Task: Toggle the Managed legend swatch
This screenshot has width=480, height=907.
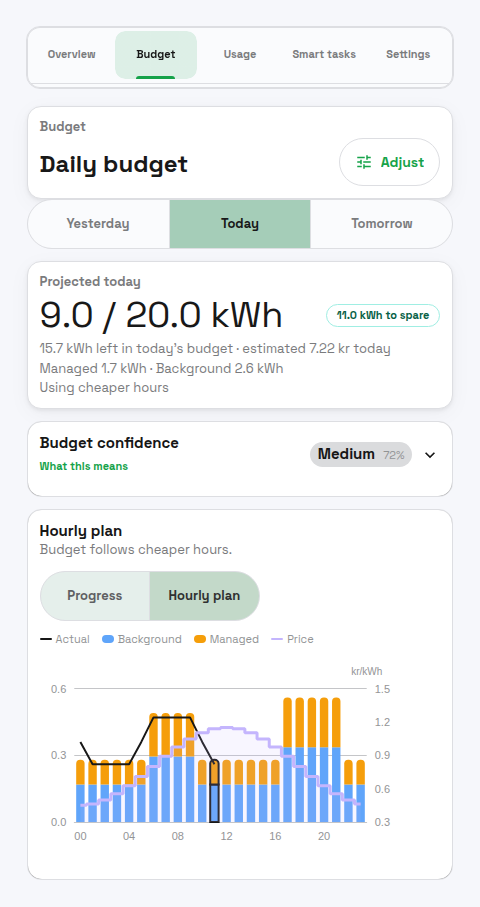Action: click(200, 639)
